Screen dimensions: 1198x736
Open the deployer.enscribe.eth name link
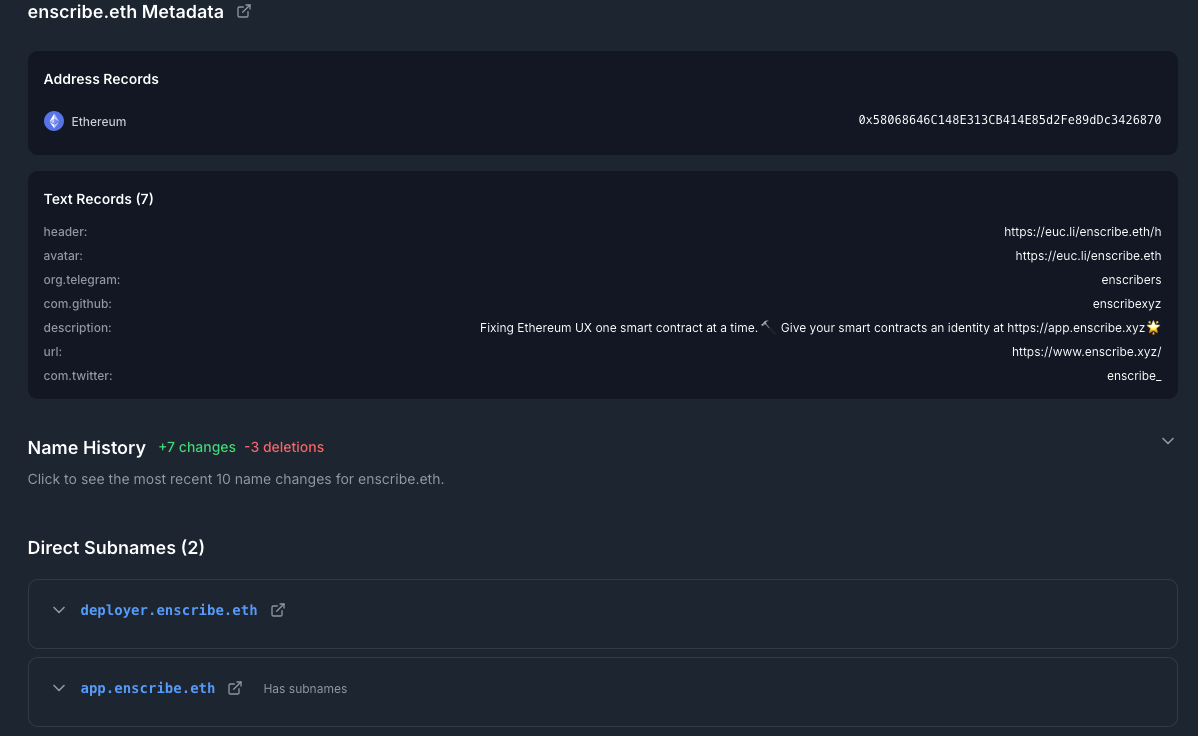coord(168,610)
